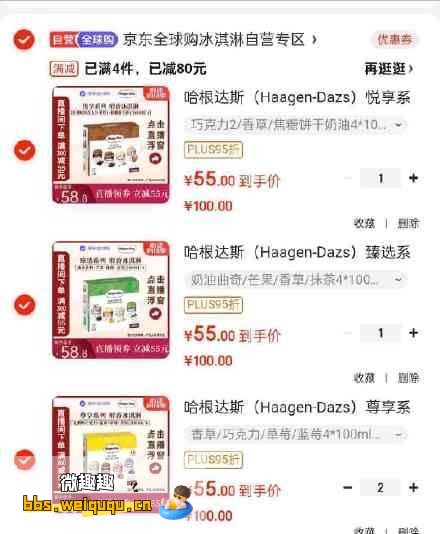Uncheck the store-level select-all checkbox

(x=24, y=40)
